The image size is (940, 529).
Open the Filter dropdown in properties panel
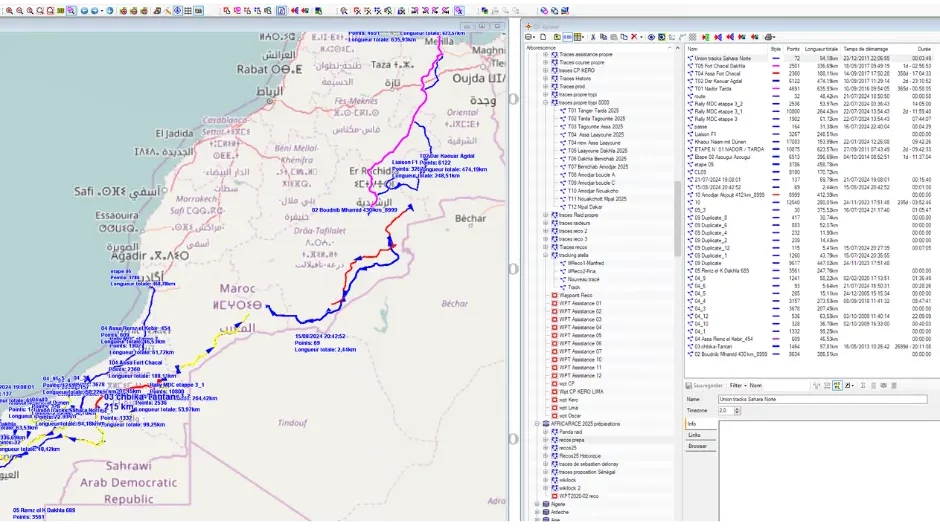click(736, 385)
